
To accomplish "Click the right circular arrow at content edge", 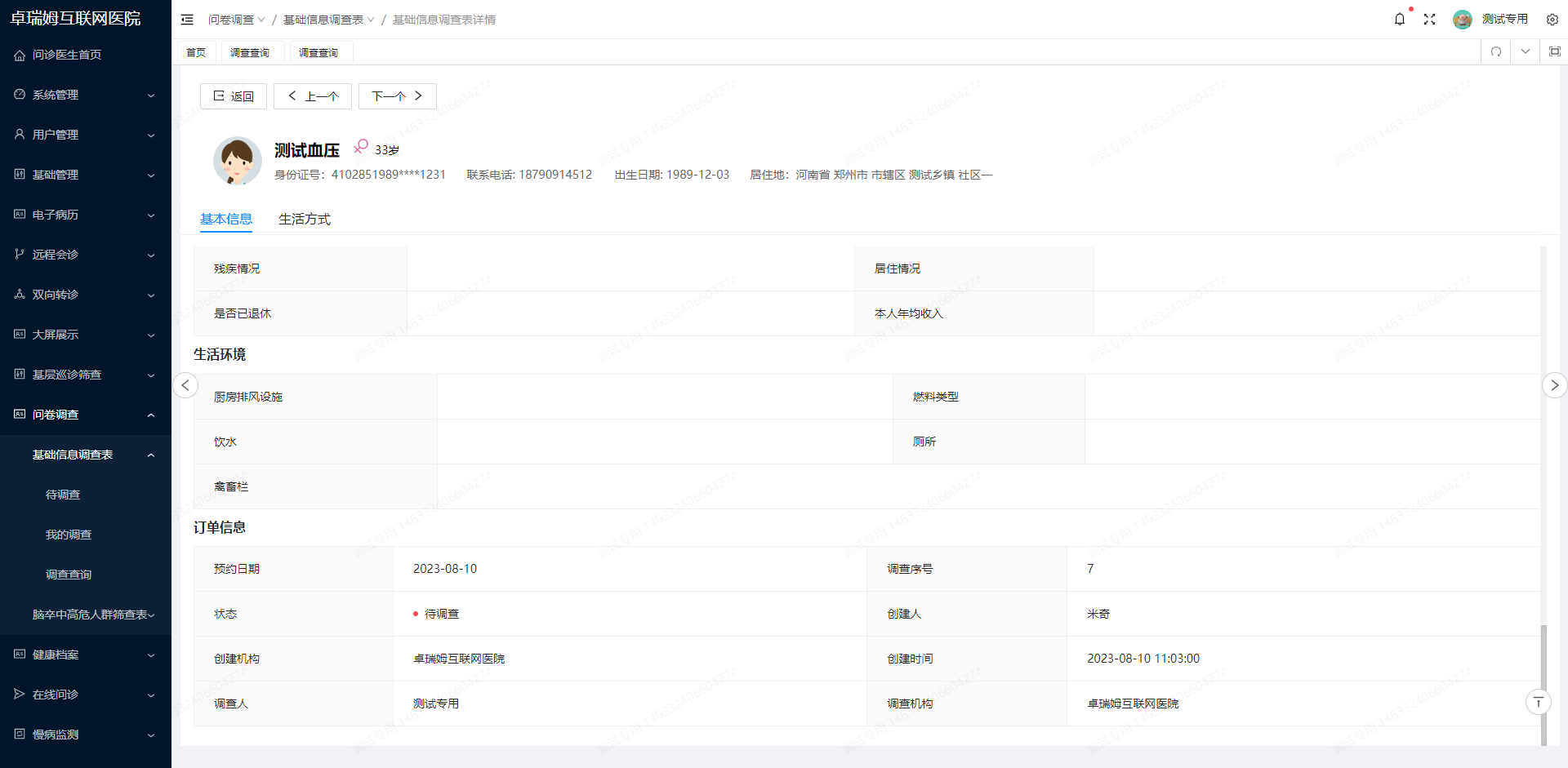I will coord(1555,385).
